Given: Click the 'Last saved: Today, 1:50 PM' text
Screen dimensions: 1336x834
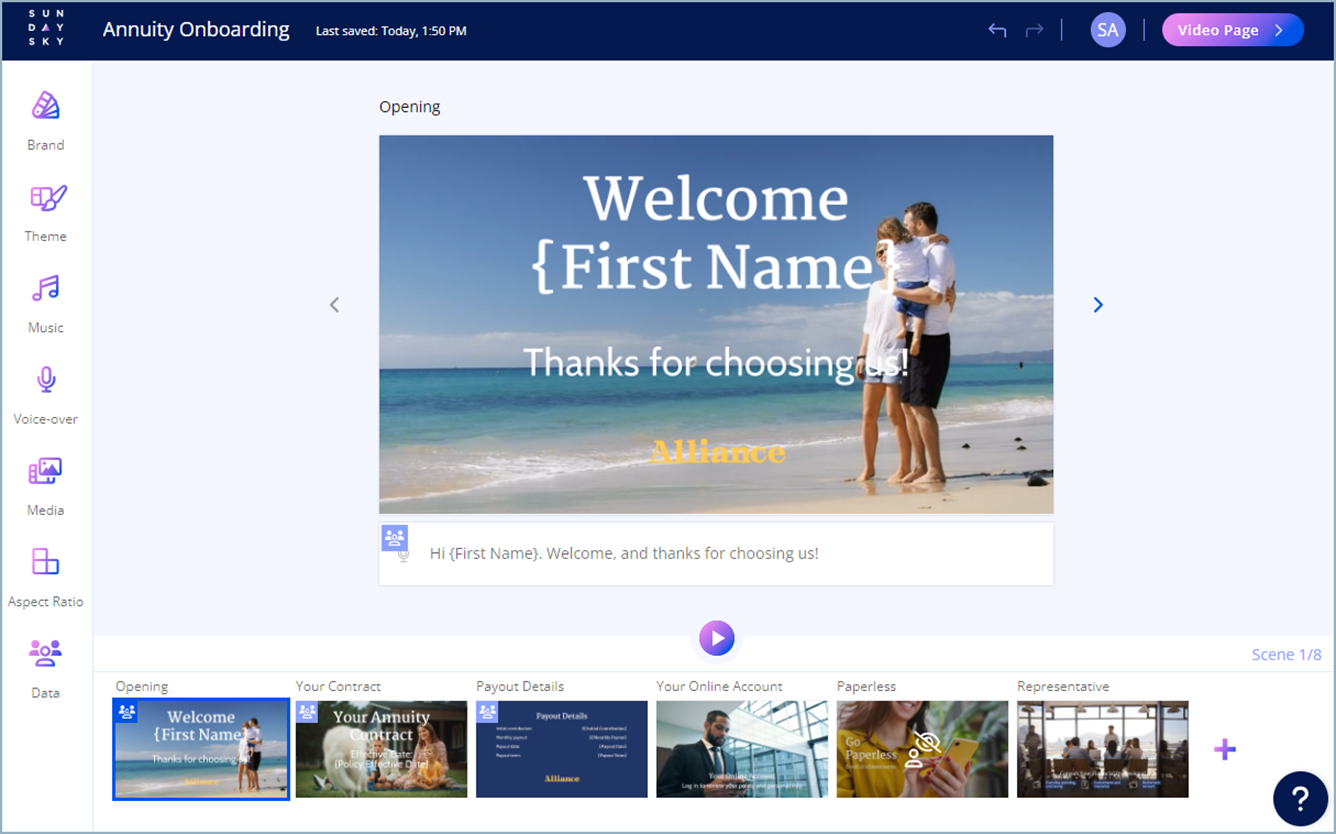Looking at the screenshot, I should [x=391, y=31].
